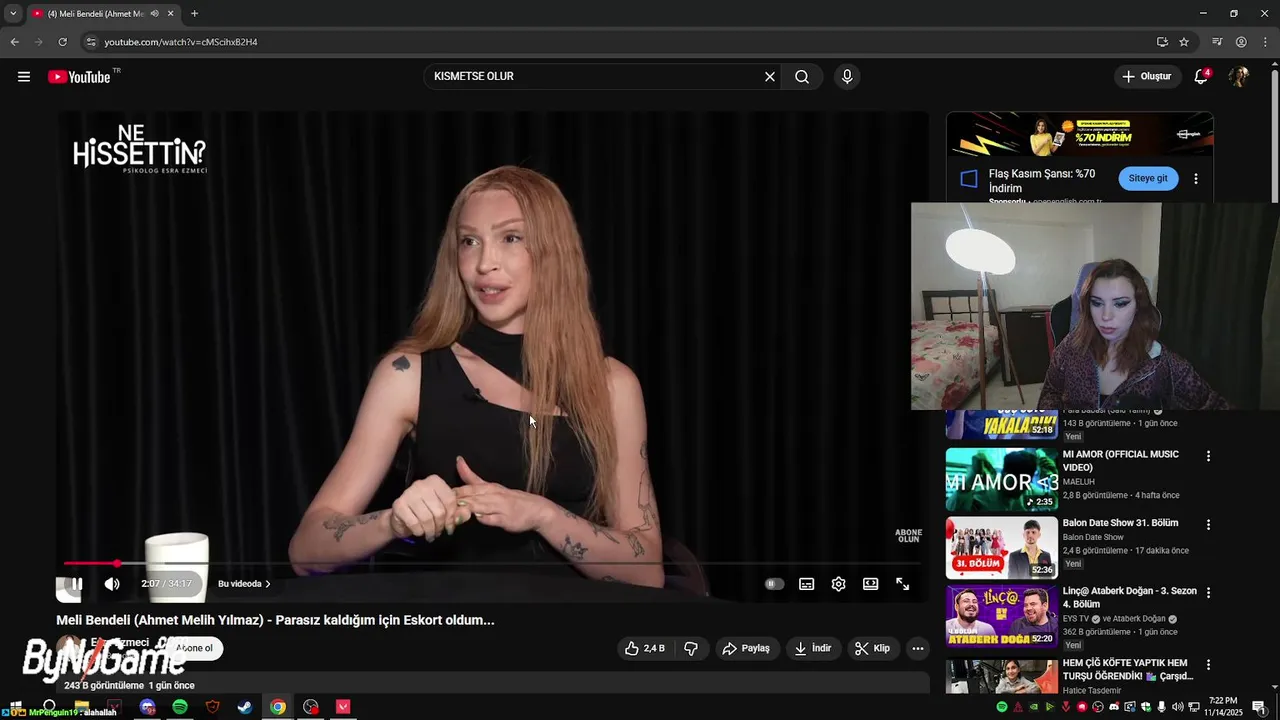This screenshot has width=1280, height=720.
Task: Open the Oluştur create button
Action: (x=1147, y=77)
